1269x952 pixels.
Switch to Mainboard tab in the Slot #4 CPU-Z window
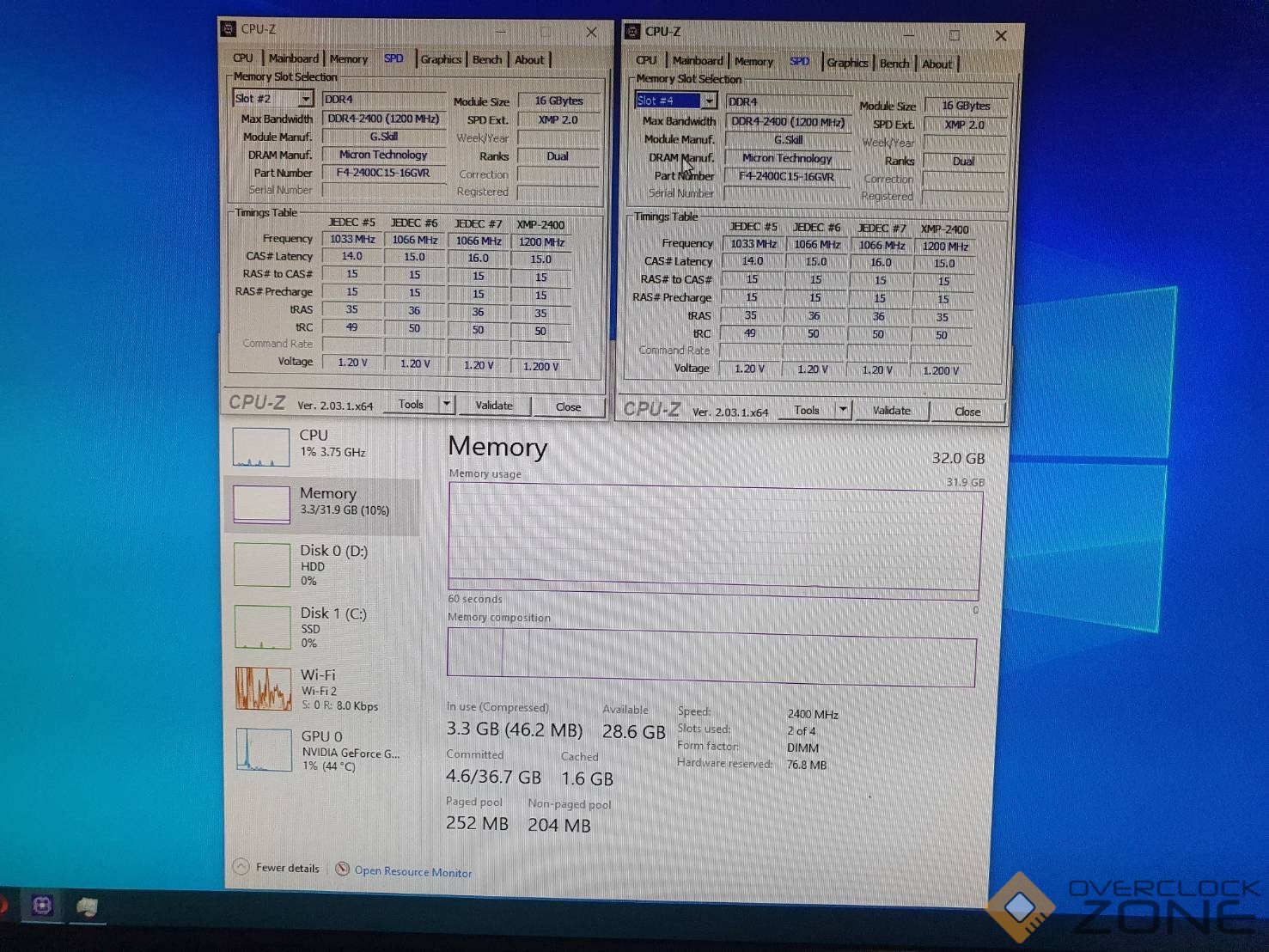(x=697, y=61)
